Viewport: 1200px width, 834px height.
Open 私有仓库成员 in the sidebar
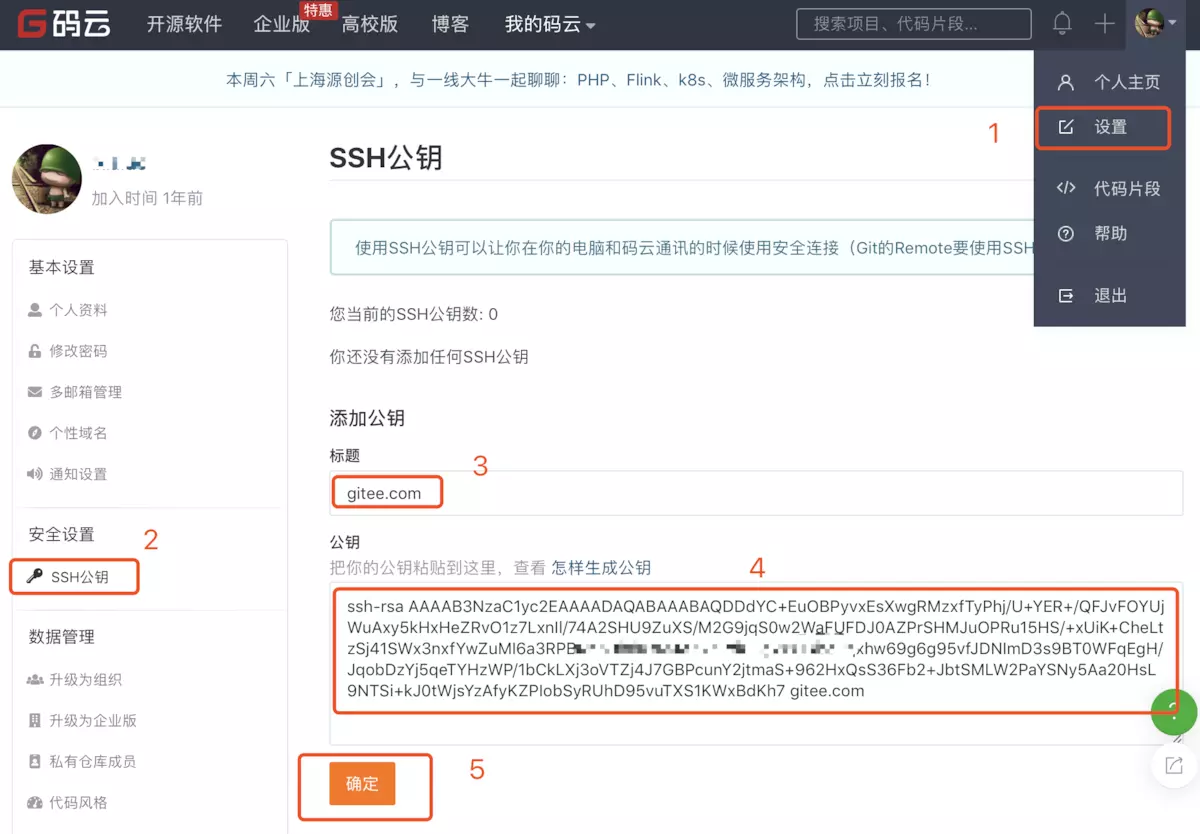tap(93, 762)
